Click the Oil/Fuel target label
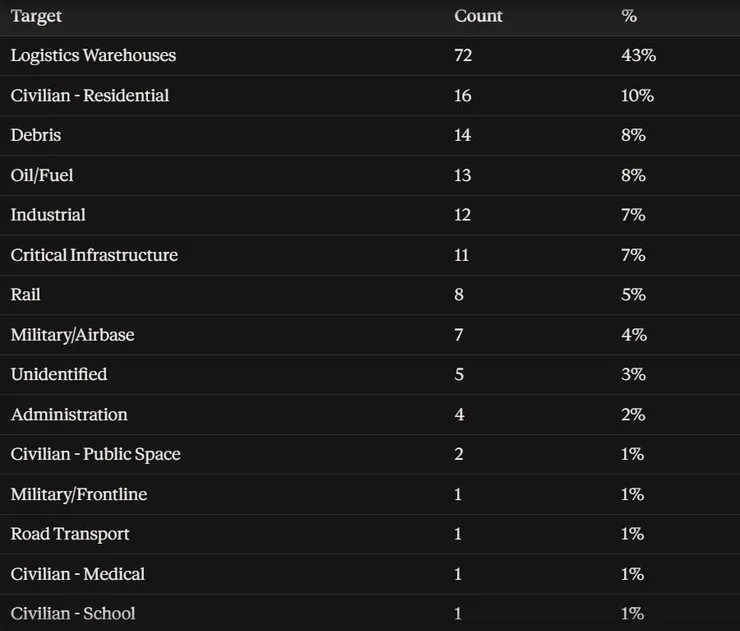 [x=42, y=175]
